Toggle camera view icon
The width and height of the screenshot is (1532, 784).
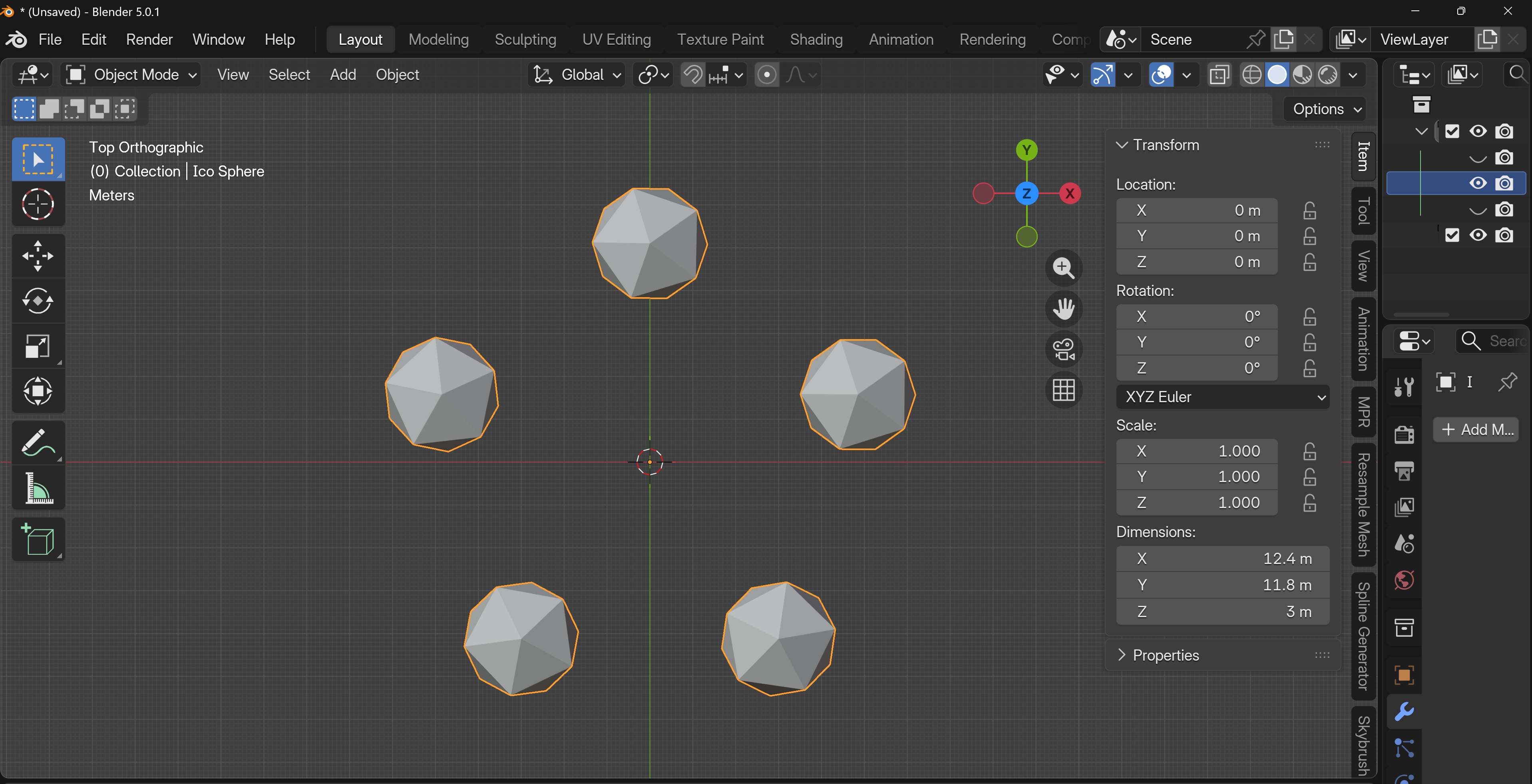[1063, 349]
